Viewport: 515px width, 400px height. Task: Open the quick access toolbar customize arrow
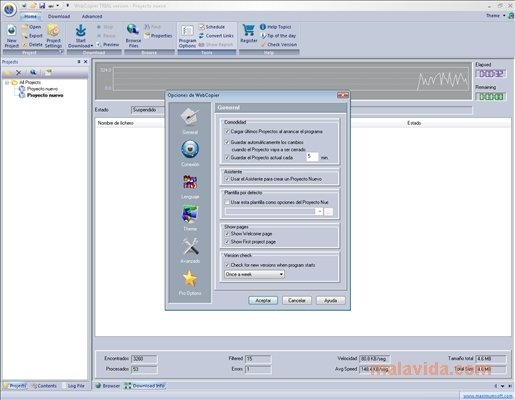pyautogui.click(x=68, y=6)
